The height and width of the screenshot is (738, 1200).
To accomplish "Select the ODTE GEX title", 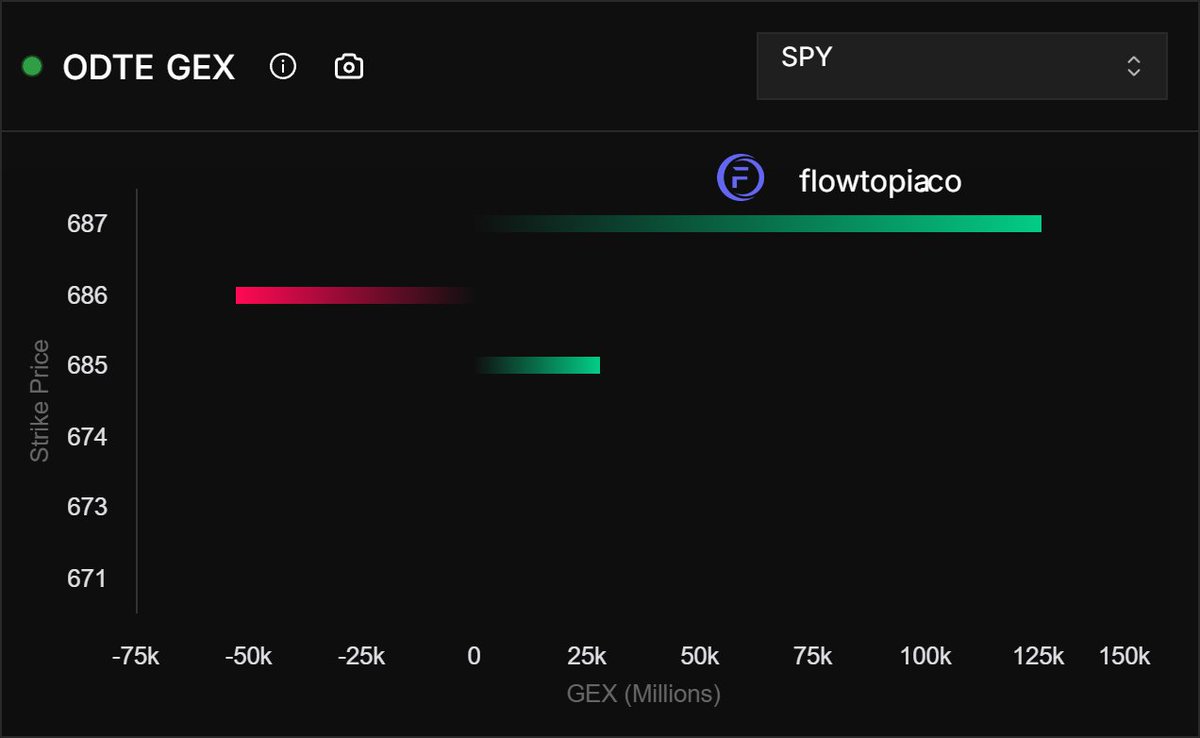I will point(148,67).
